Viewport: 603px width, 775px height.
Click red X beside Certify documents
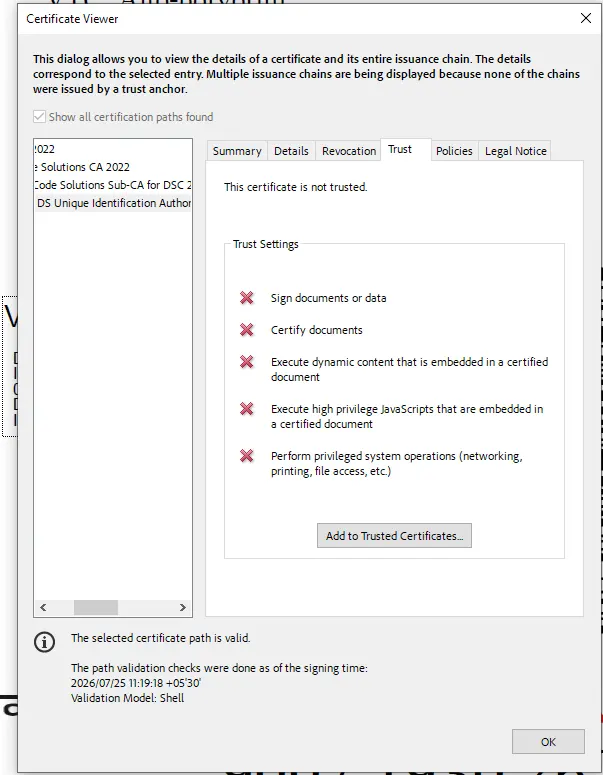coord(247,330)
